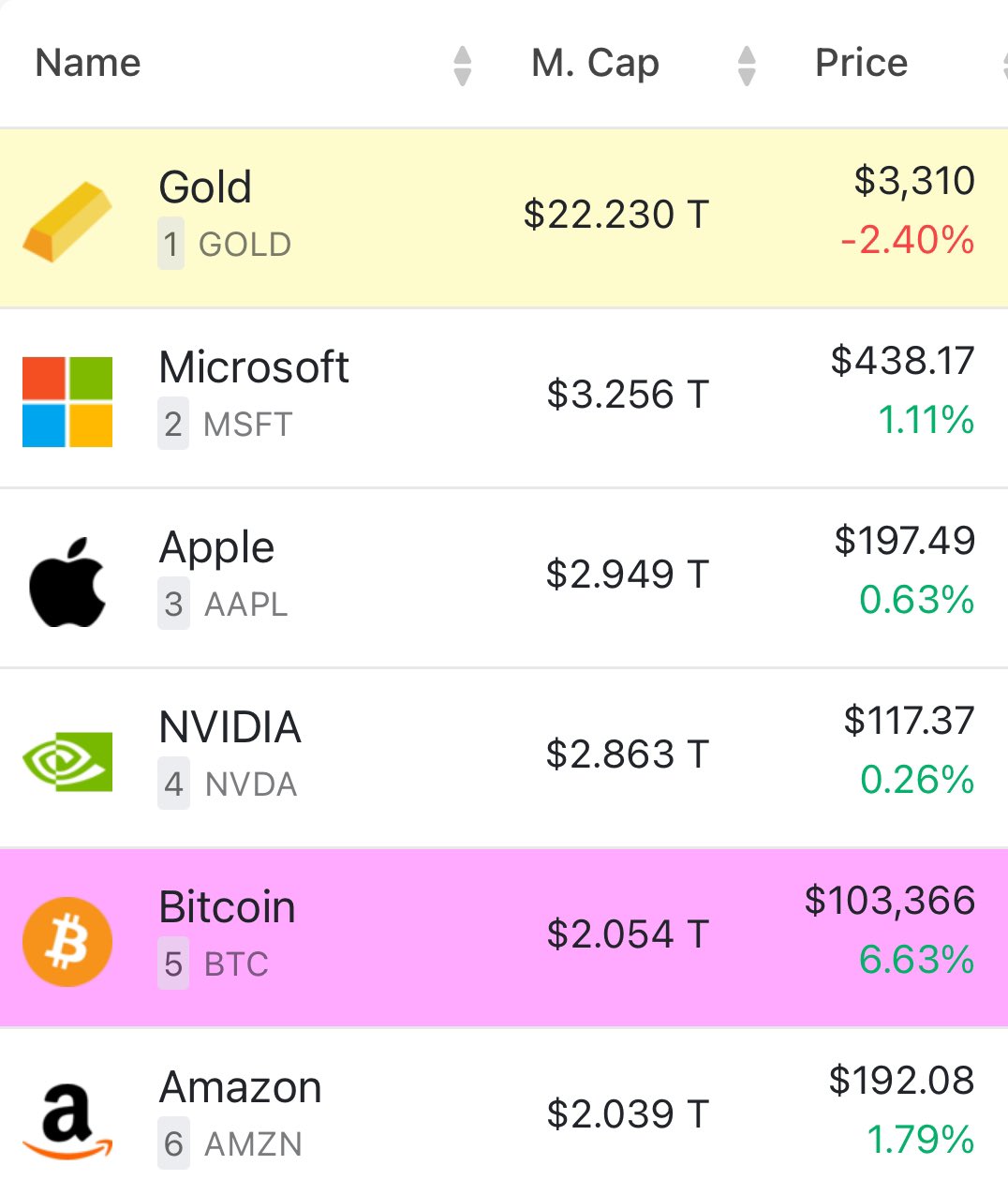Click Gold's $22.230 T market cap
This screenshot has width=1008, height=1195.
click(615, 215)
